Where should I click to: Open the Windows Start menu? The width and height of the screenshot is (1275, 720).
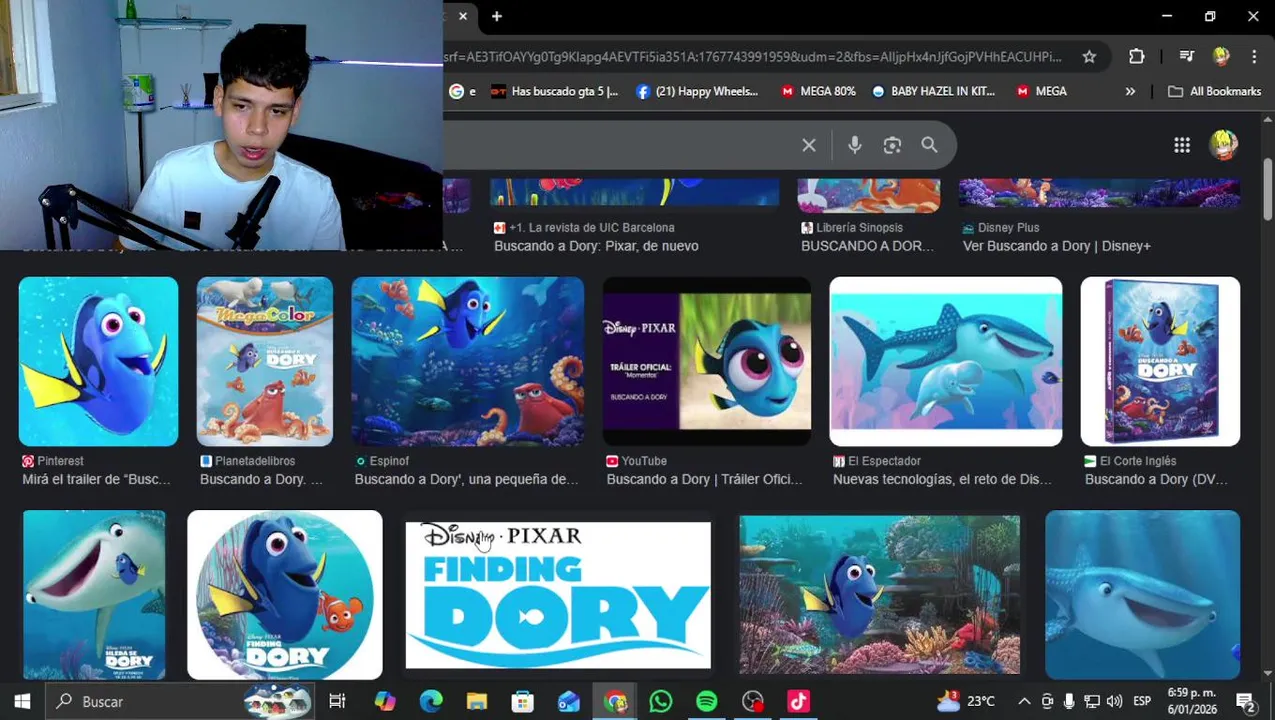point(22,702)
